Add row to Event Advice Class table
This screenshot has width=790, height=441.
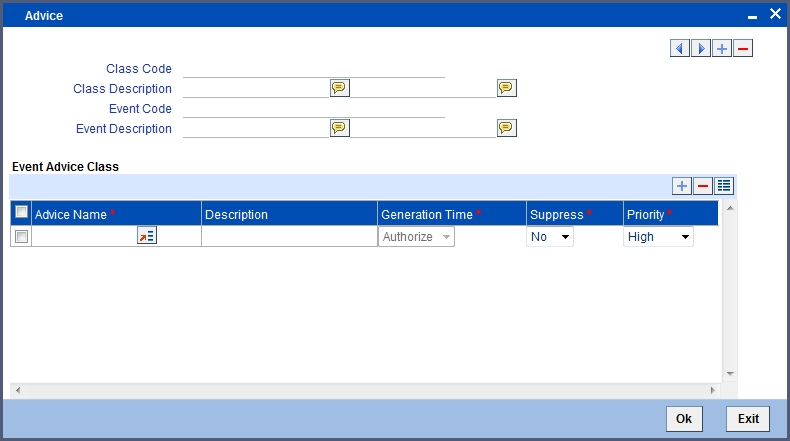[682, 186]
